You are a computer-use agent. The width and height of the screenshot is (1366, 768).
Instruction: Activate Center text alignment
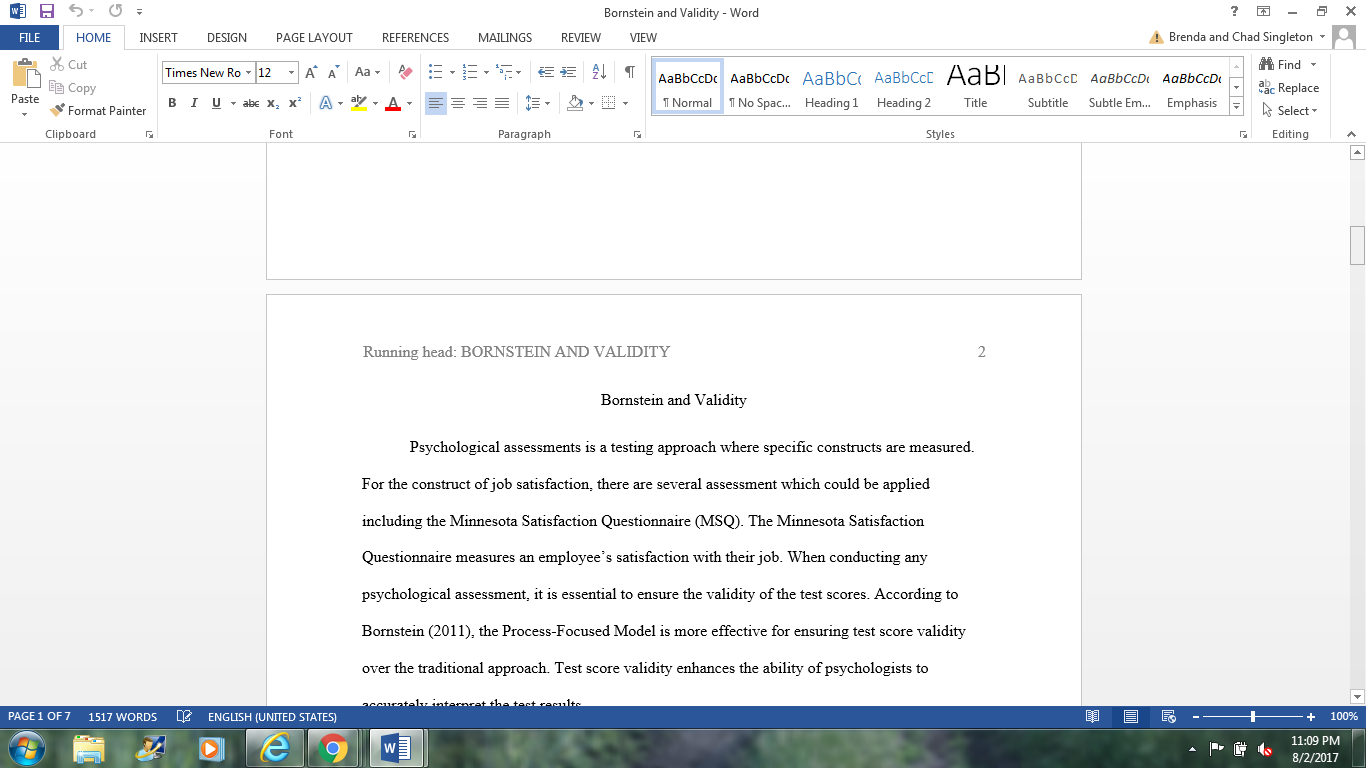point(458,102)
